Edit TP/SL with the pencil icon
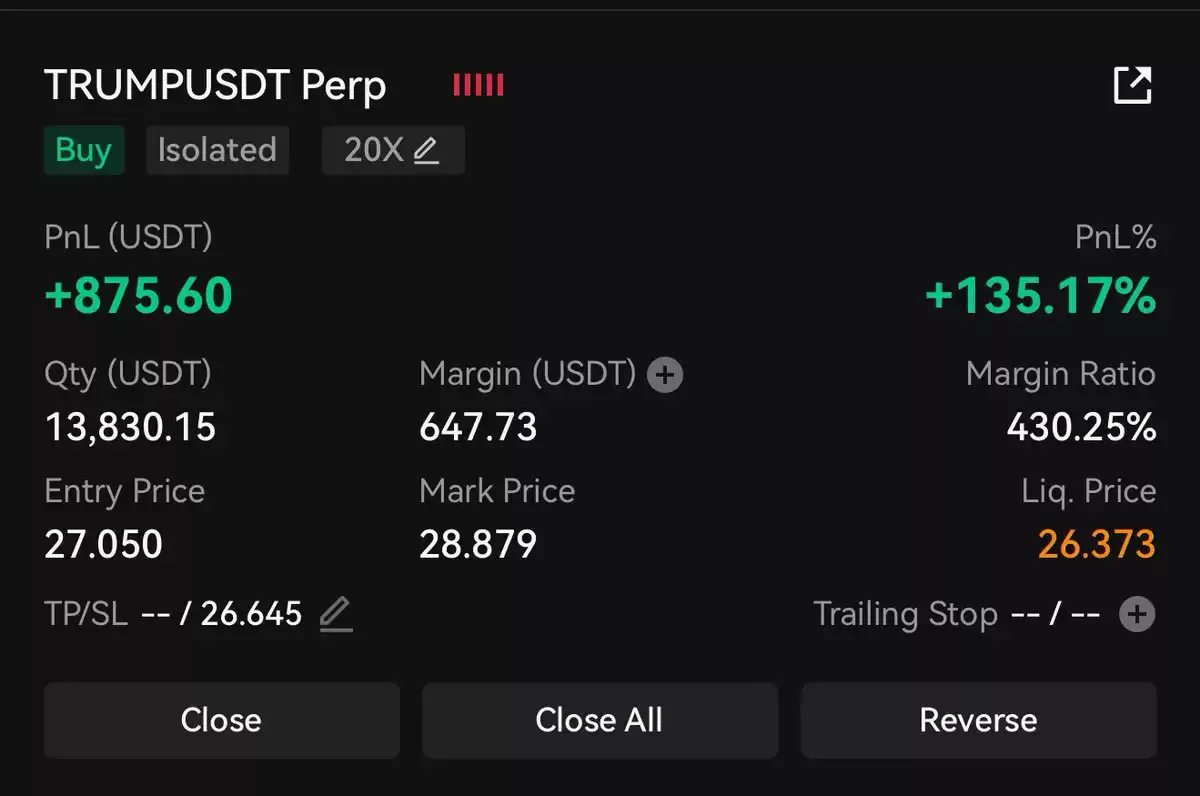 pyautogui.click(x=336, y=614)
